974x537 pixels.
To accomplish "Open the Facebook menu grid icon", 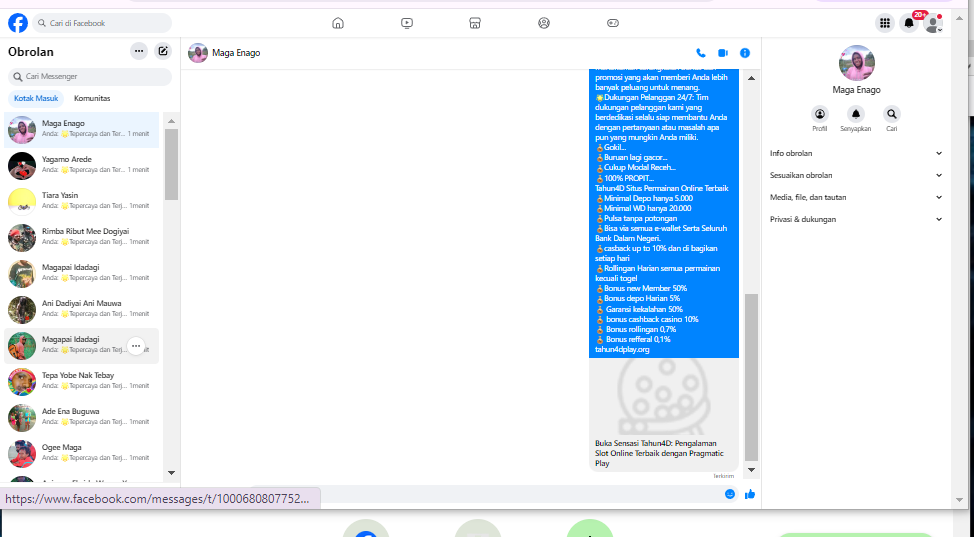I will tap(885, 23).
